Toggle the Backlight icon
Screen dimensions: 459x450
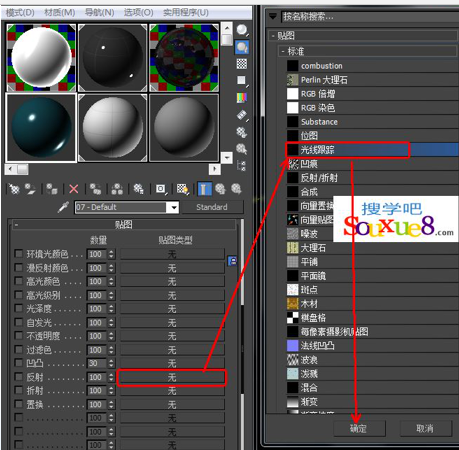click(242, 47)
